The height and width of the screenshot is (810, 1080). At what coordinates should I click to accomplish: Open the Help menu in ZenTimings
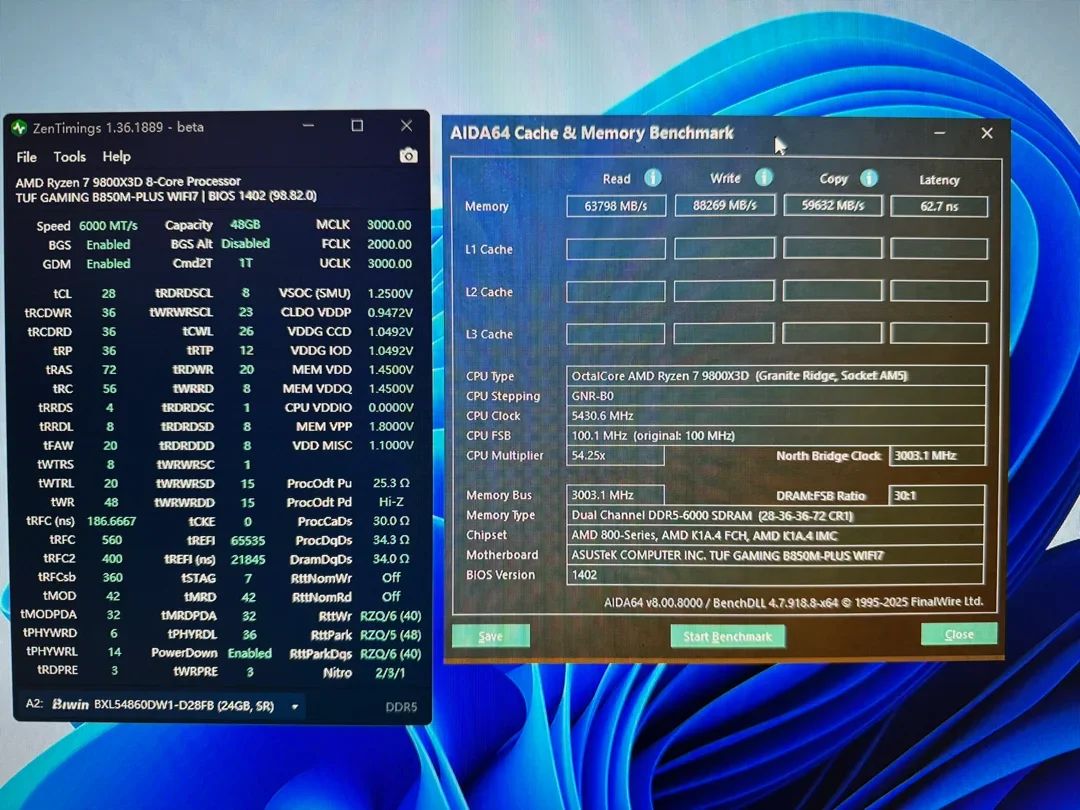(116, 156)
